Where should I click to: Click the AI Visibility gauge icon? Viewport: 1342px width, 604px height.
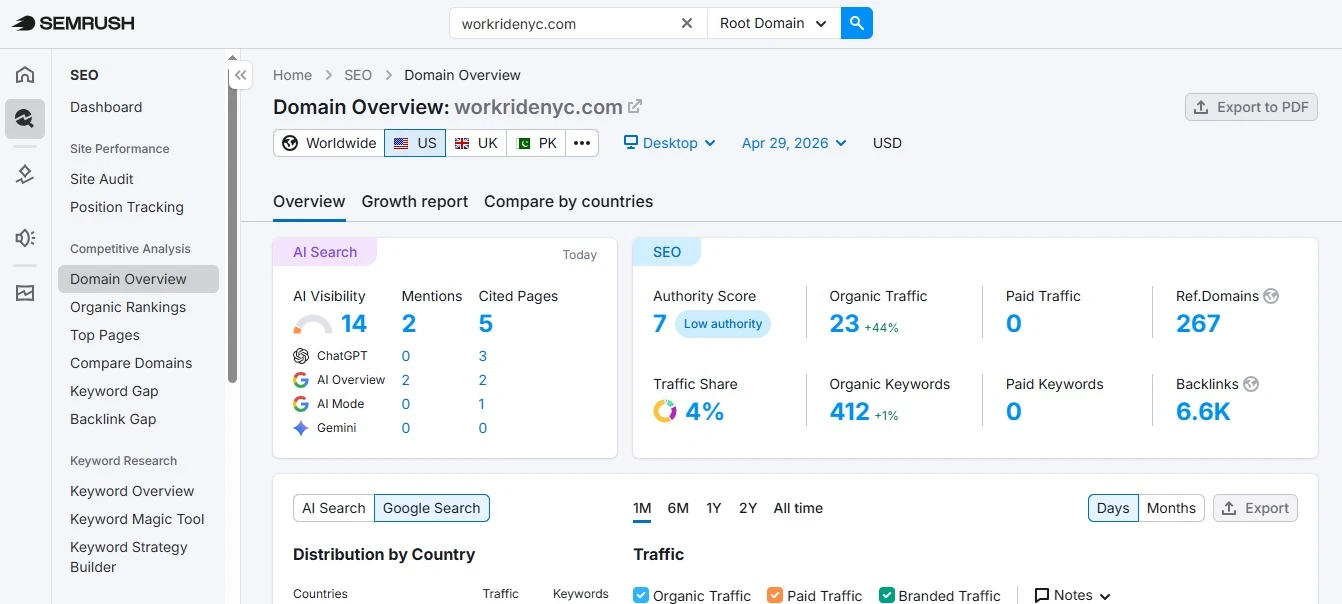(x=313, y=324)
